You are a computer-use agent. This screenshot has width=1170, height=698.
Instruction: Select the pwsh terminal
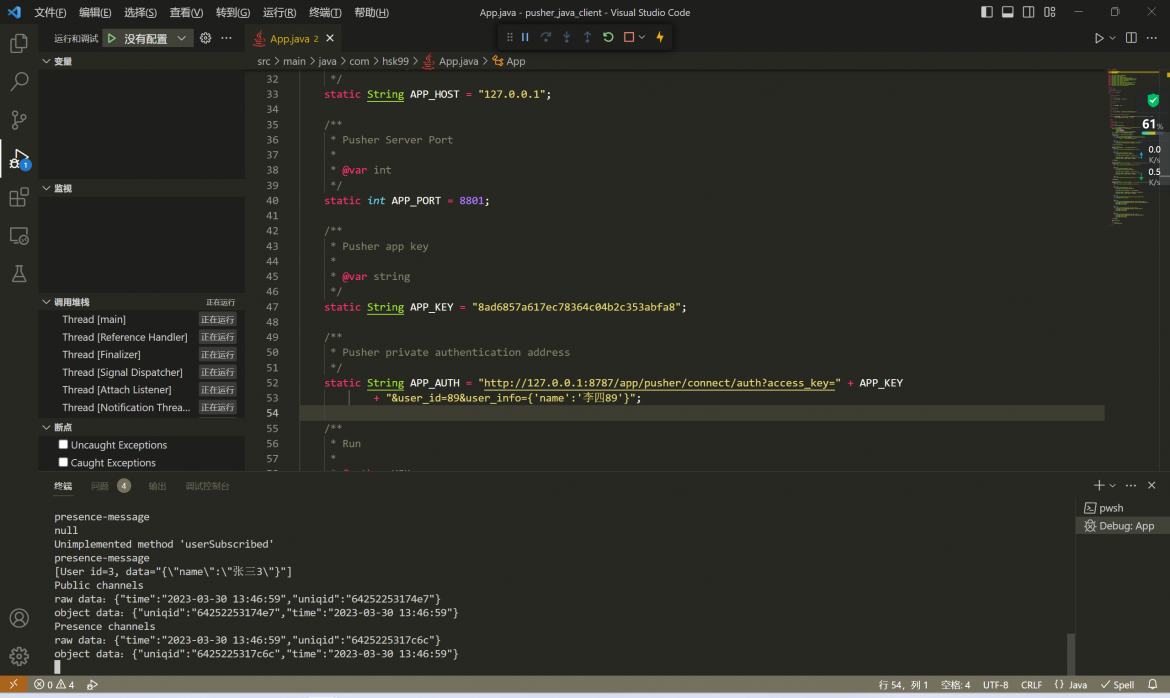[1122, 508]
